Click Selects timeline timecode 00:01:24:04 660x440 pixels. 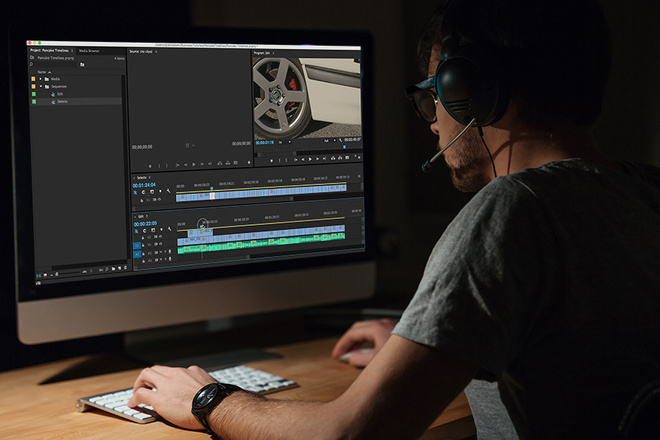click(x=144, y=185)
